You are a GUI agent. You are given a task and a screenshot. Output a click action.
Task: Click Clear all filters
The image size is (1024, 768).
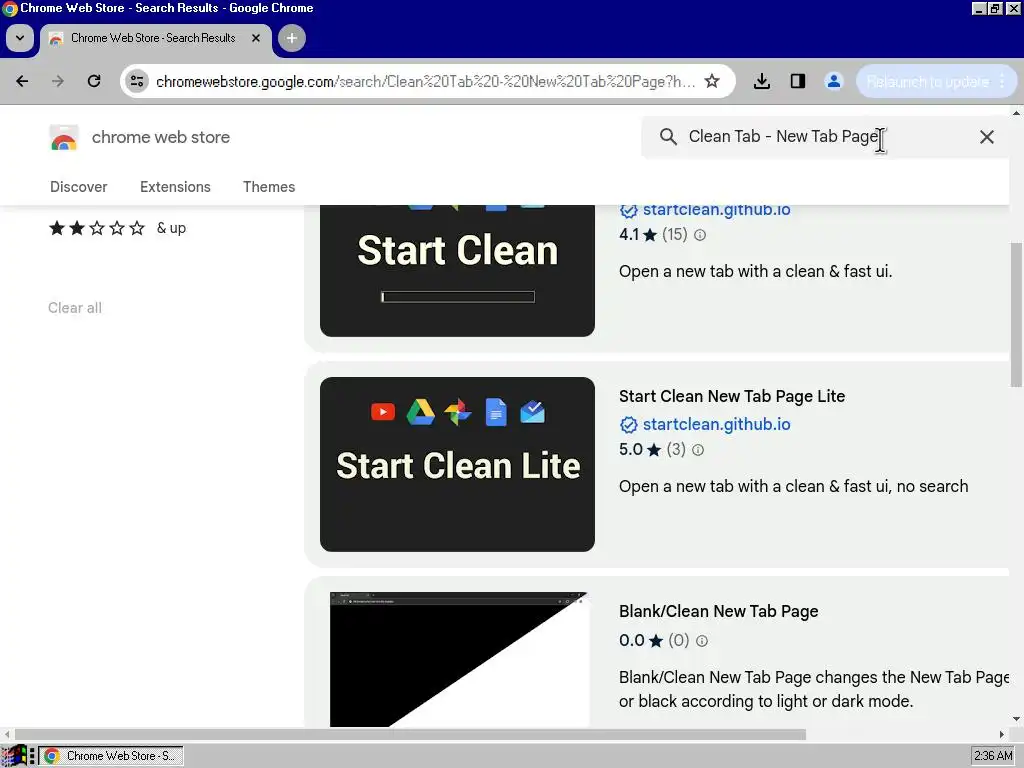74,308
